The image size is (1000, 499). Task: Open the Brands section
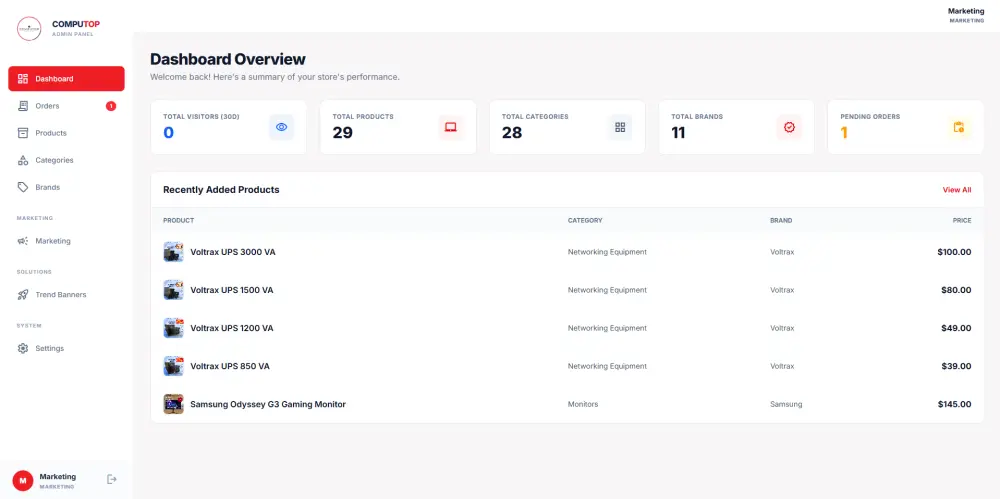click(66, 187)
